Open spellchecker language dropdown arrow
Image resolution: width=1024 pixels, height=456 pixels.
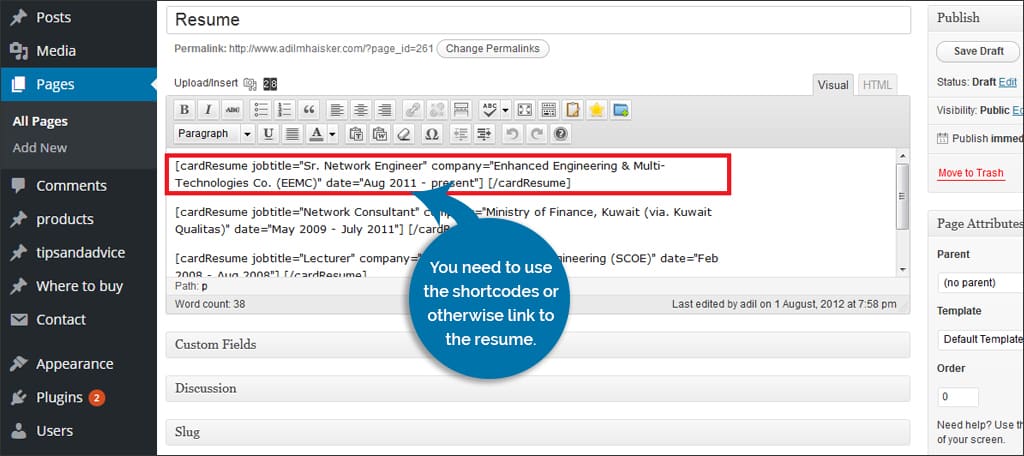pos(505,110)
